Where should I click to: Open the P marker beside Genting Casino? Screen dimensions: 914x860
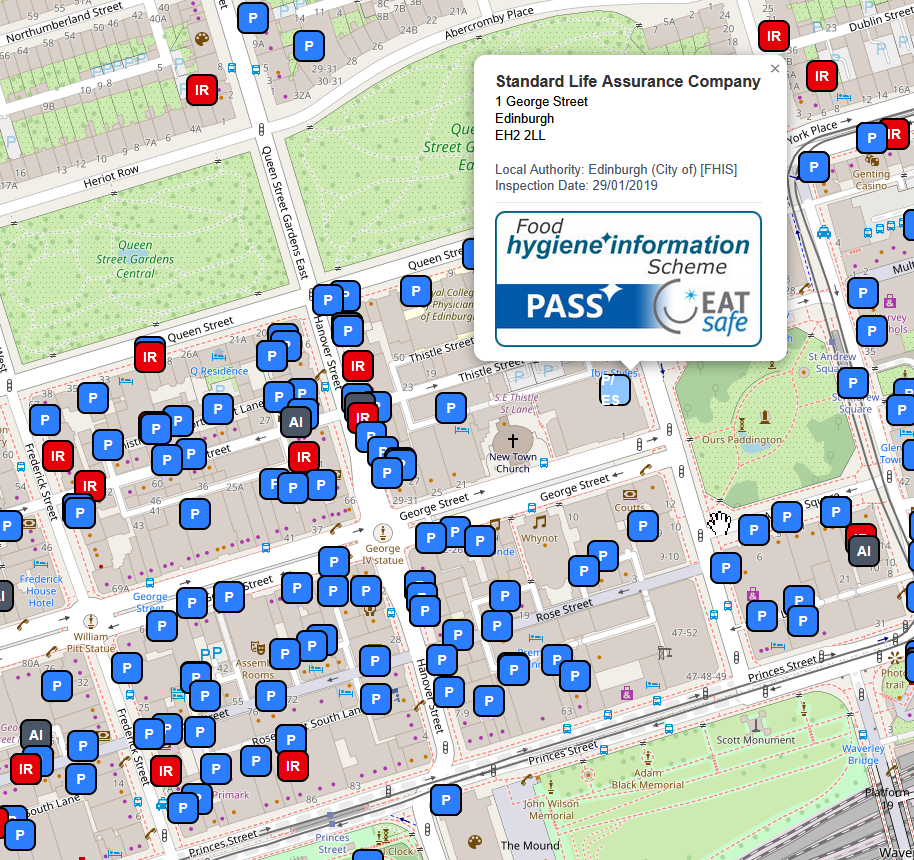(x=871, y=138)
